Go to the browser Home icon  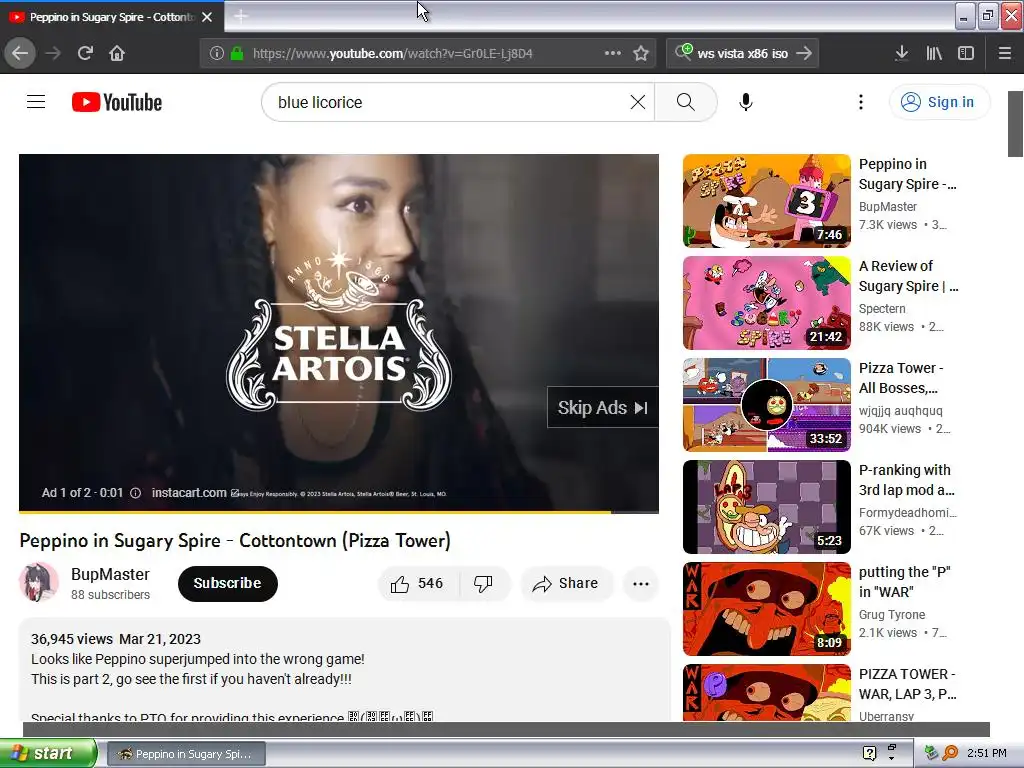(117, 54)
